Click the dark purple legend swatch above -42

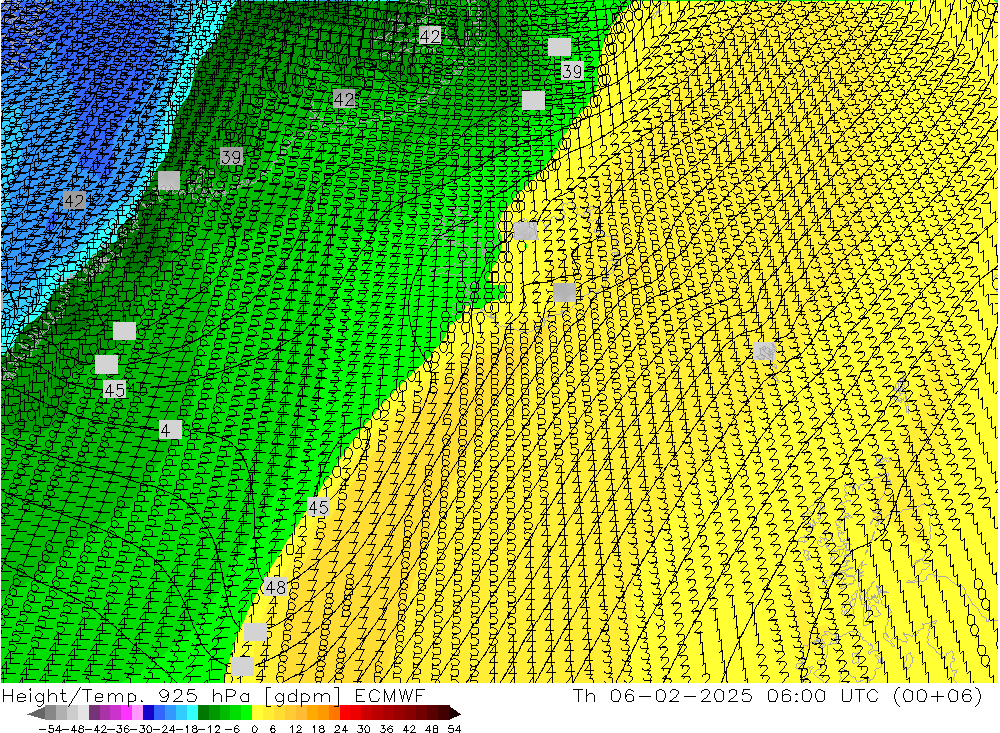coord(94,713)
